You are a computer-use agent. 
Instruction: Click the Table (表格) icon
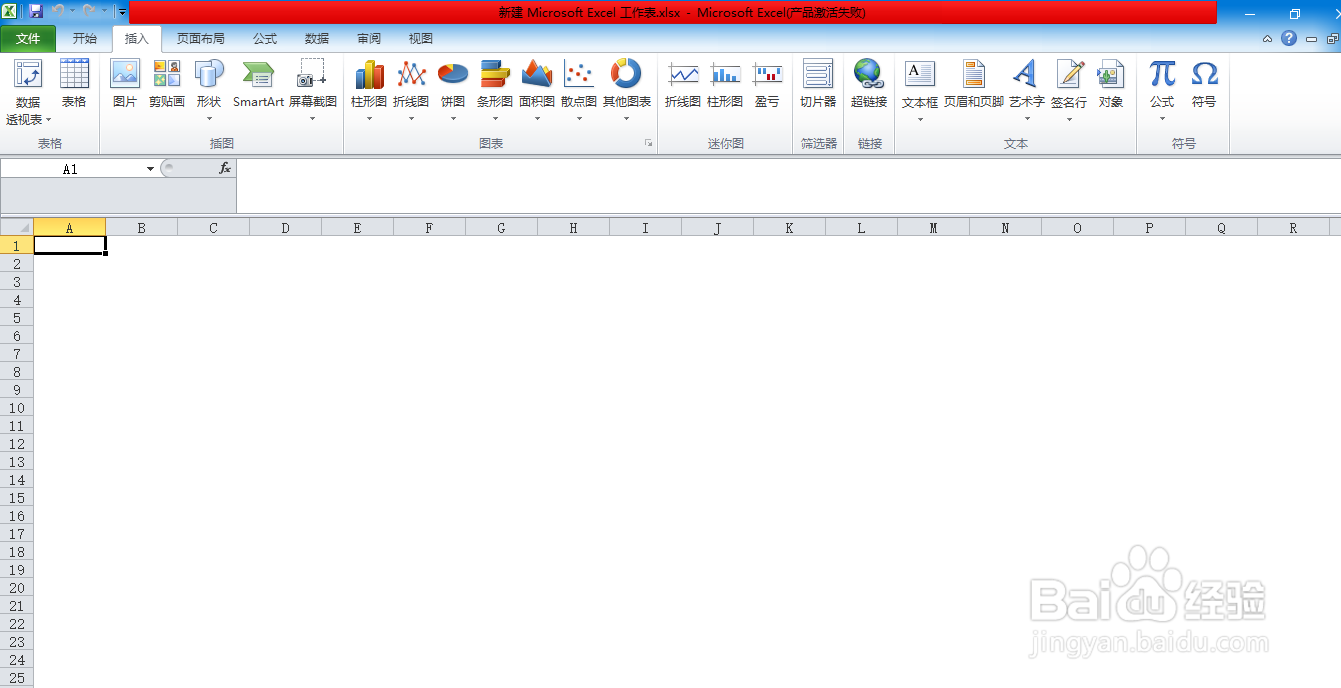74,84
